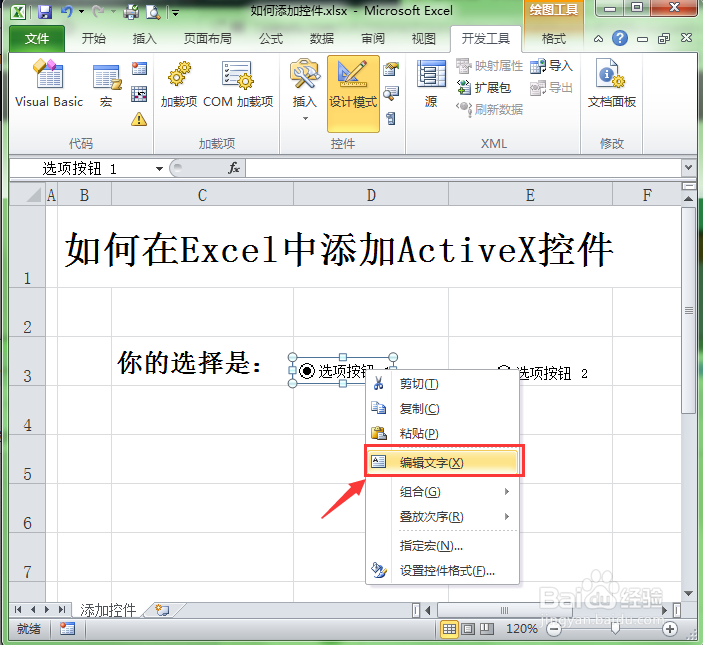Expand 组合(G) submenu

tap(443, 492)
